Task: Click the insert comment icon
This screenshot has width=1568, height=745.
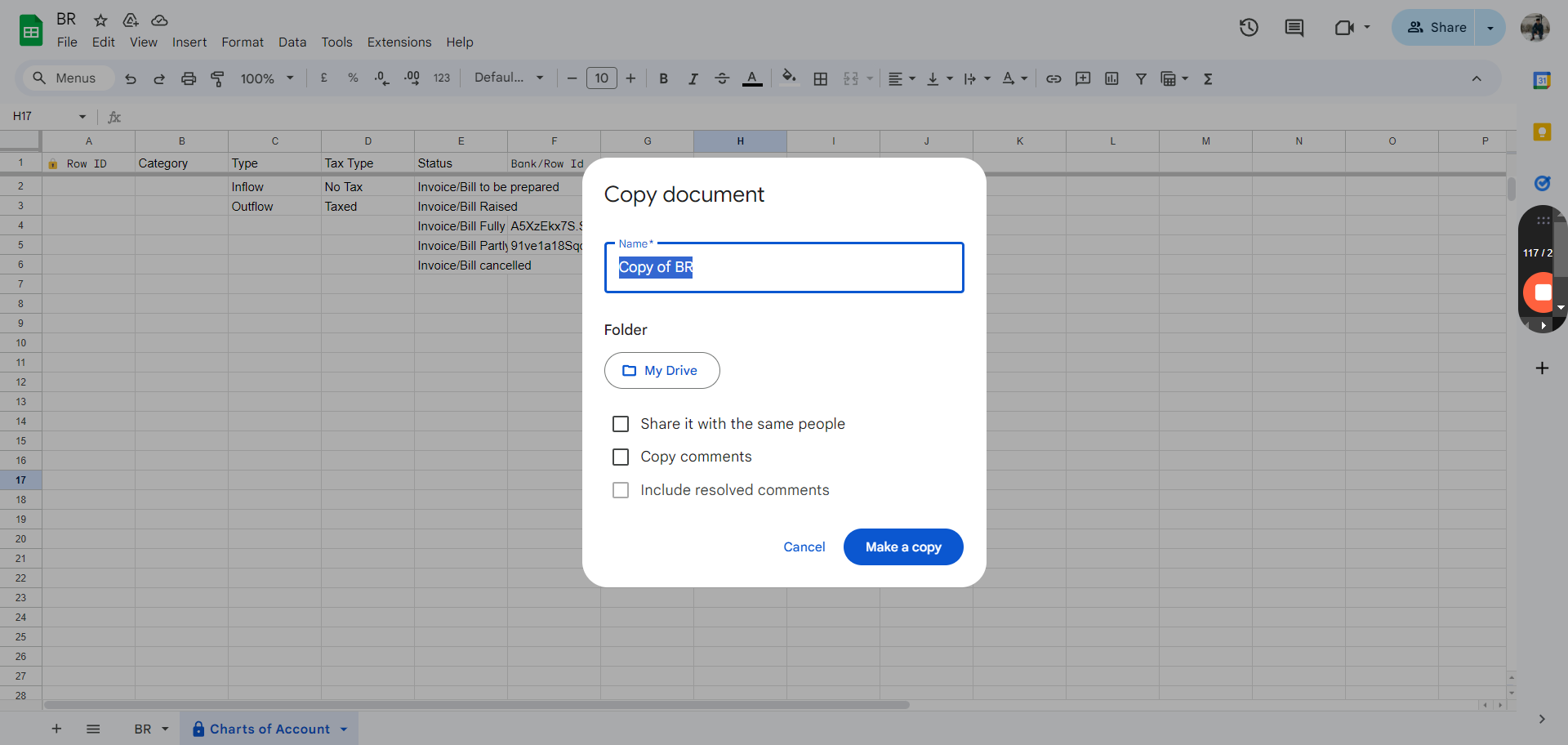Action: coord(1083,78)
